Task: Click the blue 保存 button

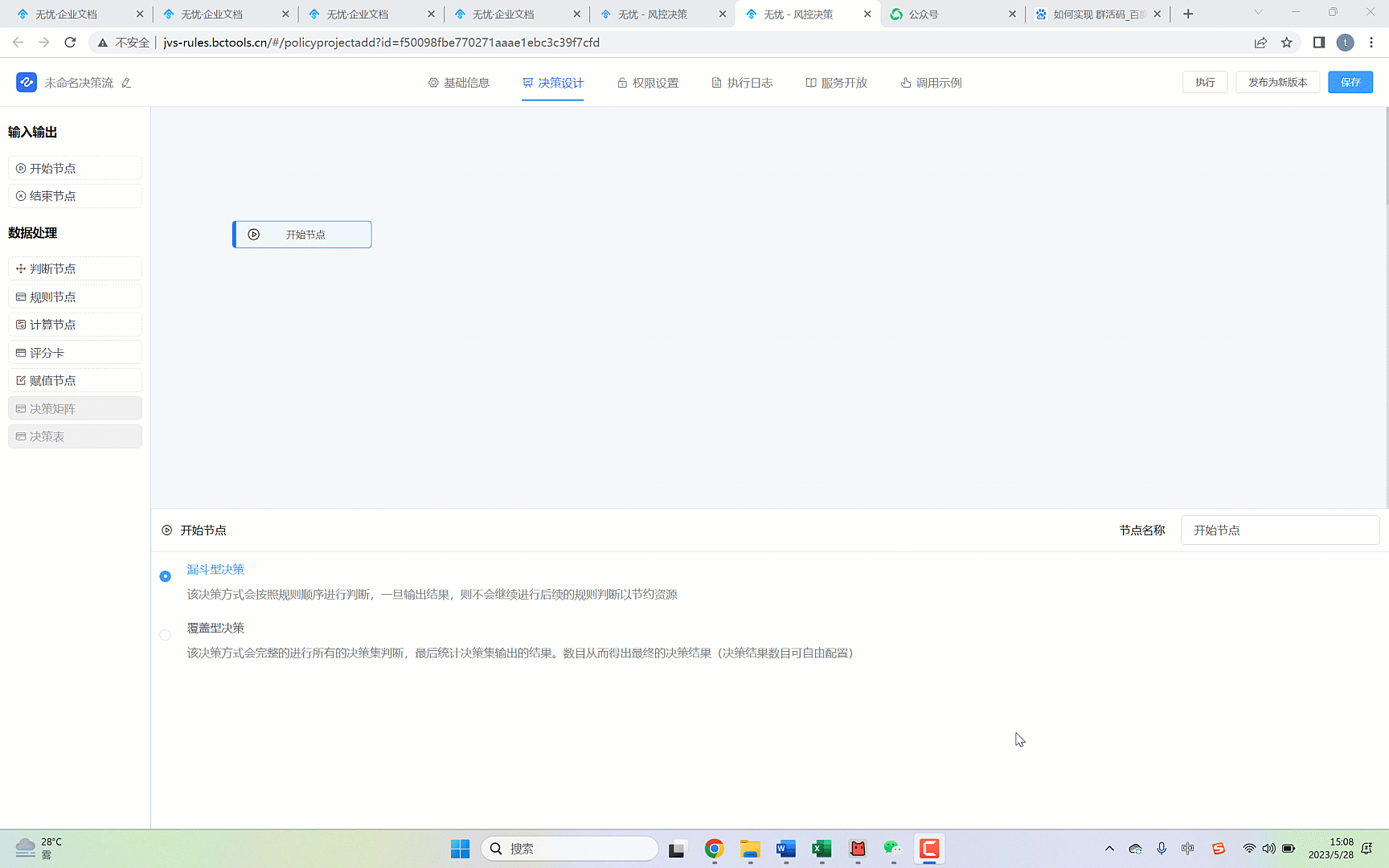Action: click(x=1350, y=82)
